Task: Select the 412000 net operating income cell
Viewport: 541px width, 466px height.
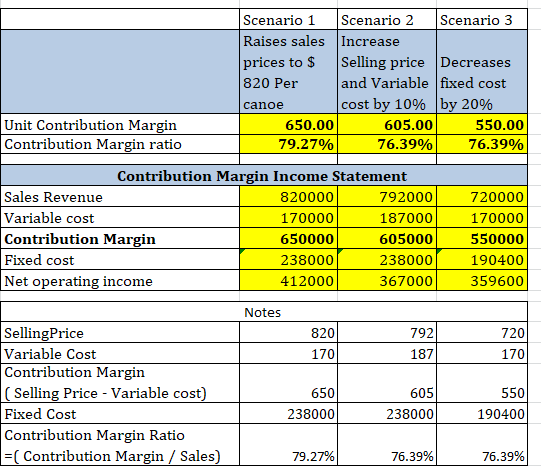Action: pyautogui.click(x=288, y=281)
